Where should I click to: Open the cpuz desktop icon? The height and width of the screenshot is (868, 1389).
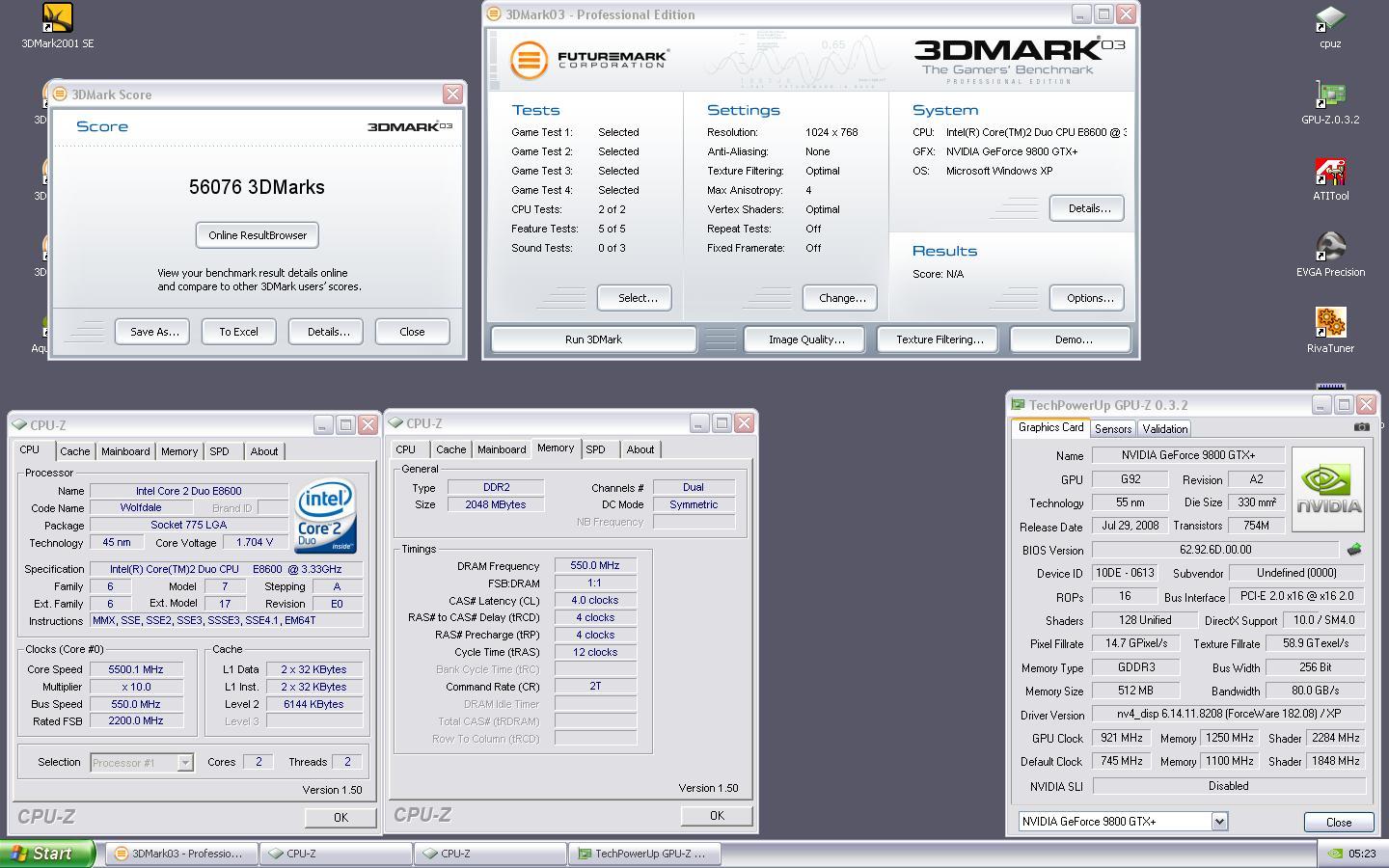(1330, 26)
